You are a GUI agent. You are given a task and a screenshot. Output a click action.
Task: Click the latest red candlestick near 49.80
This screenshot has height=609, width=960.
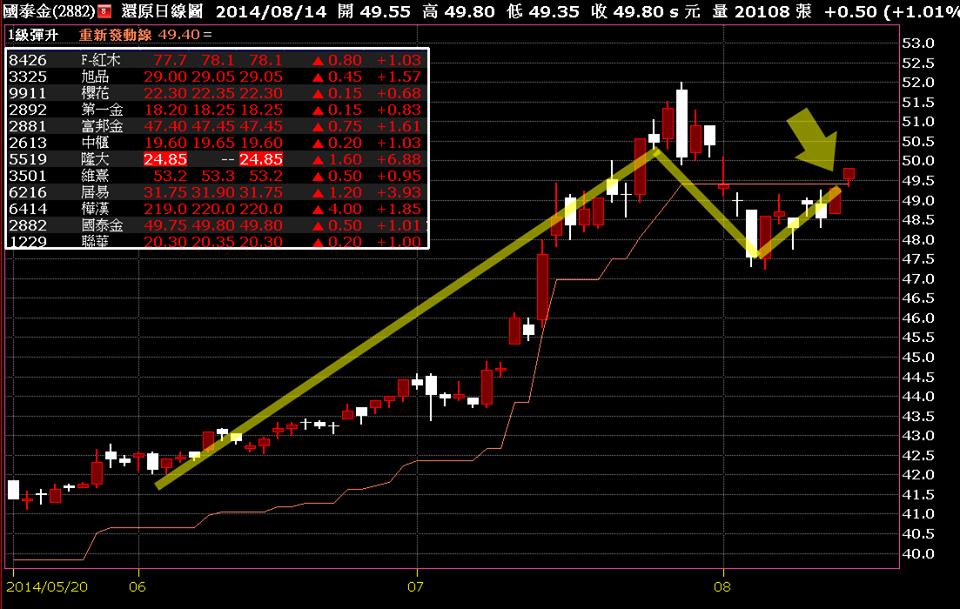[849, 174]
